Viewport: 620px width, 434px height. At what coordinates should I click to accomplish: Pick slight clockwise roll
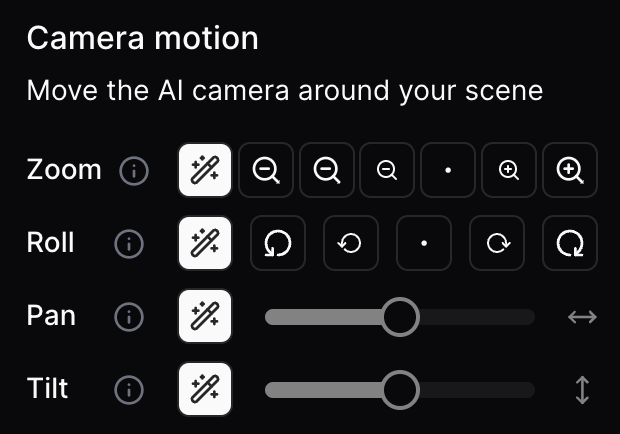[497, 243]
